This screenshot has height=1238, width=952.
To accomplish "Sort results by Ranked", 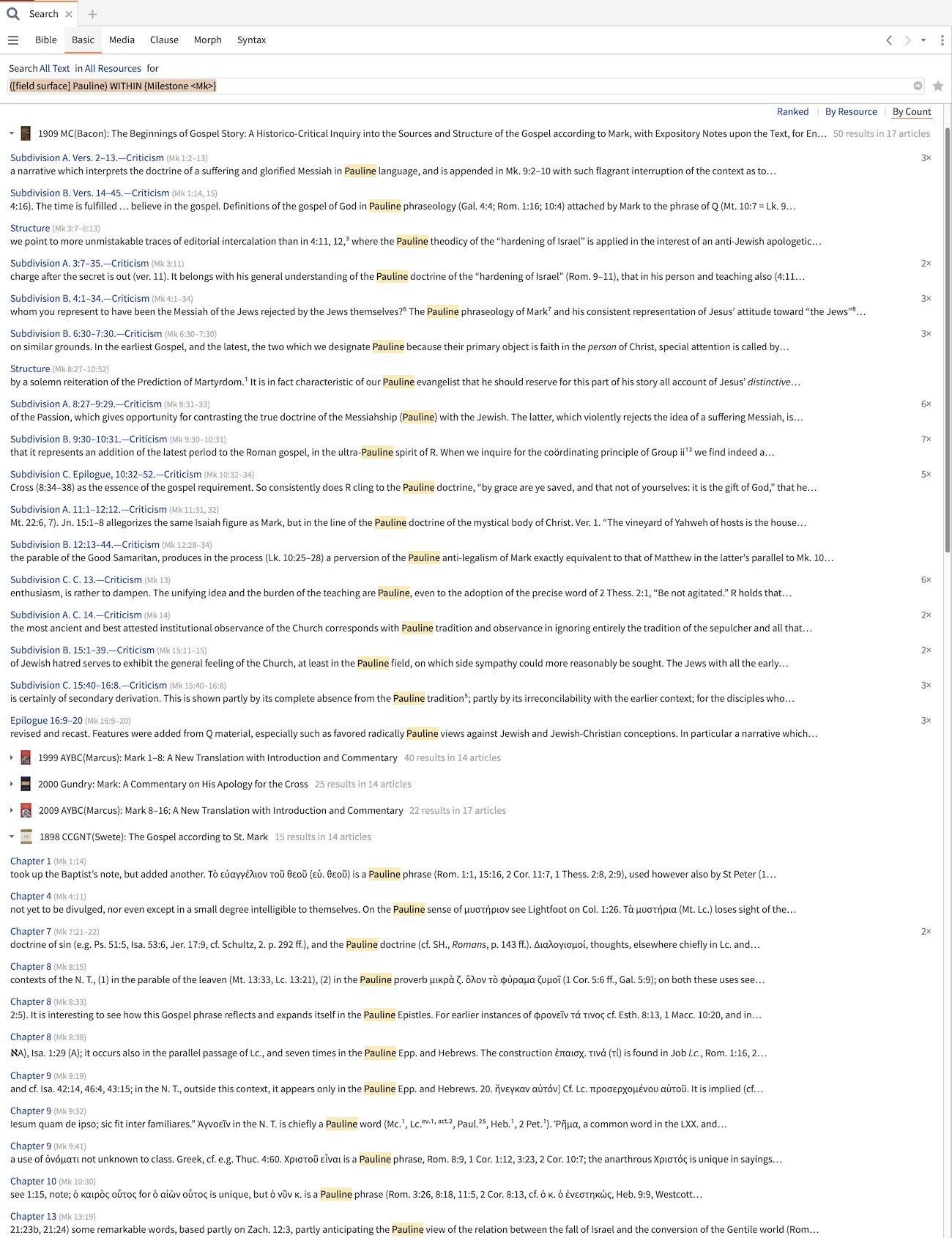I will tap(792, 112).
